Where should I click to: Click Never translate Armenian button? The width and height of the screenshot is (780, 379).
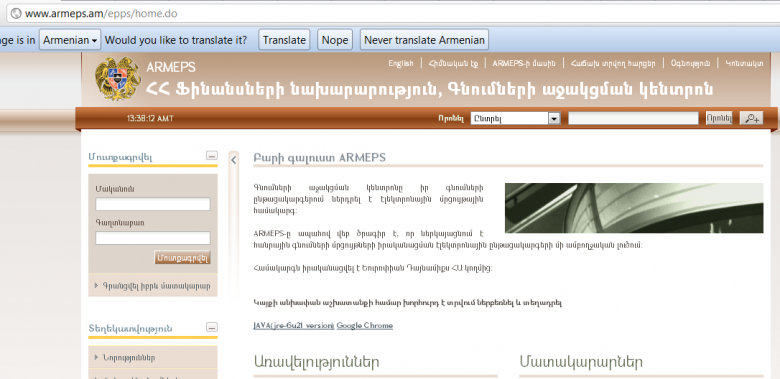point(424,40)
